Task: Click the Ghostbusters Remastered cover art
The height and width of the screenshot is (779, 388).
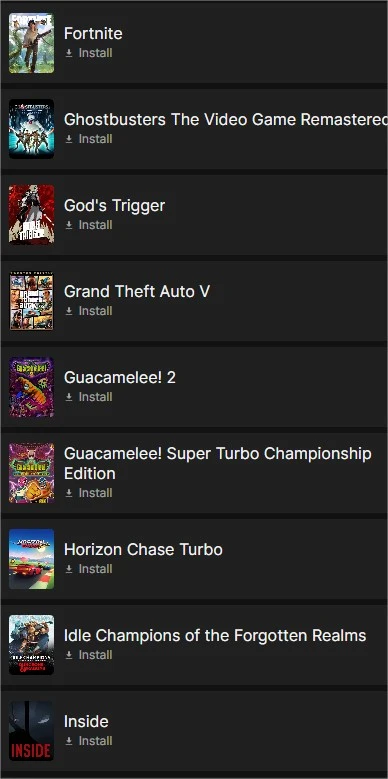Action: [31, 129]
